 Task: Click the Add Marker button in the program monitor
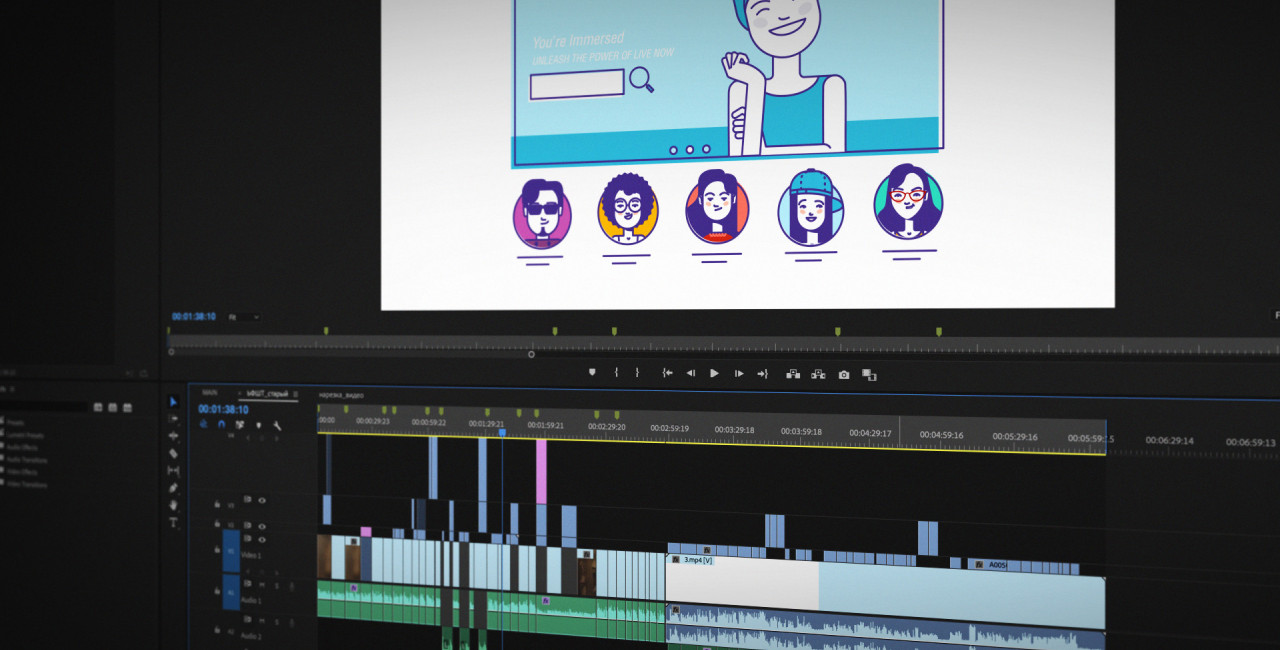pyautogui.click(x=591, y=372)
